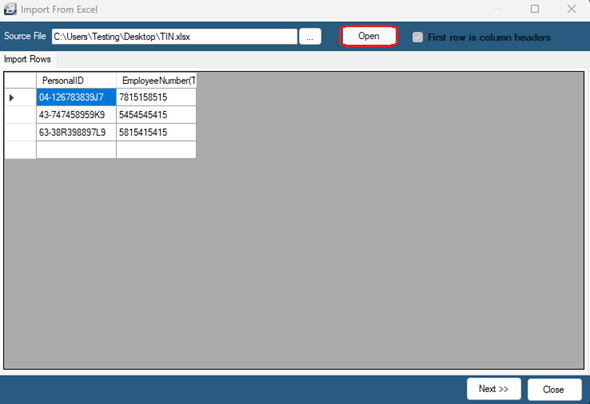Click the Open button
Image resolution: width=590 pixels, height=404 pixels.
[368, 36]
